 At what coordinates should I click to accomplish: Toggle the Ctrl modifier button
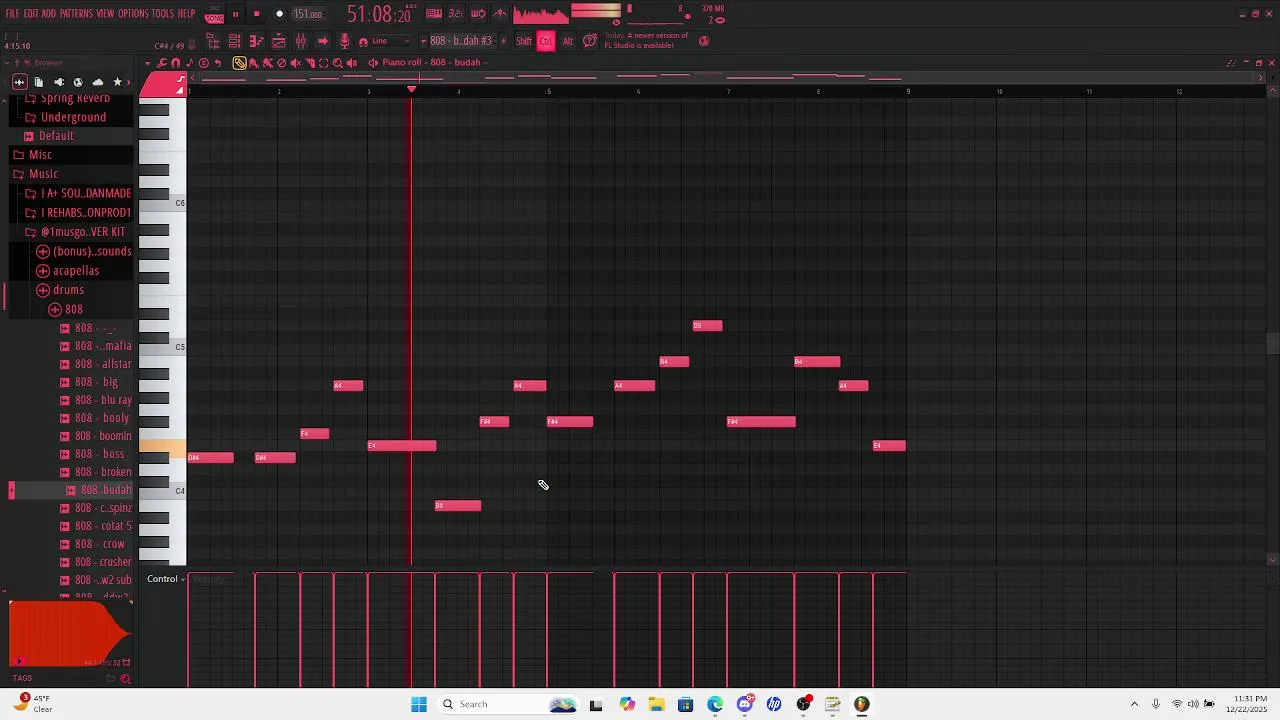click(x=546, y=41)
